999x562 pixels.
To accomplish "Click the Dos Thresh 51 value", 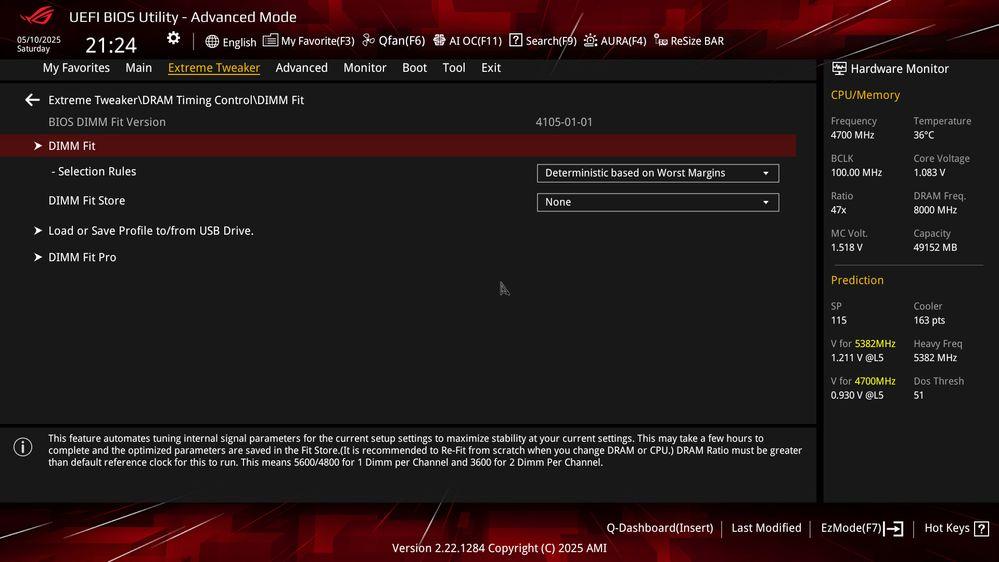I will point(918,396).
